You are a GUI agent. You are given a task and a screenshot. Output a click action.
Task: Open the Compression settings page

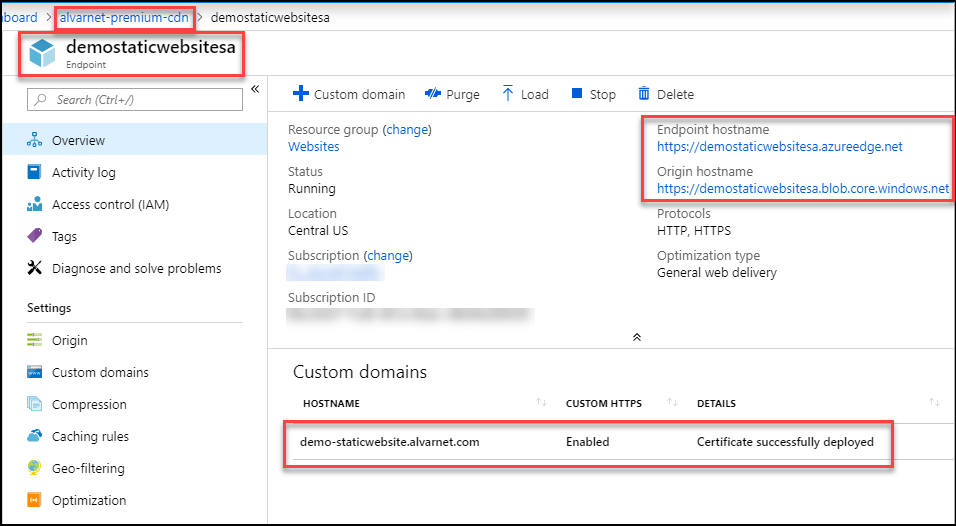[134, 404]
